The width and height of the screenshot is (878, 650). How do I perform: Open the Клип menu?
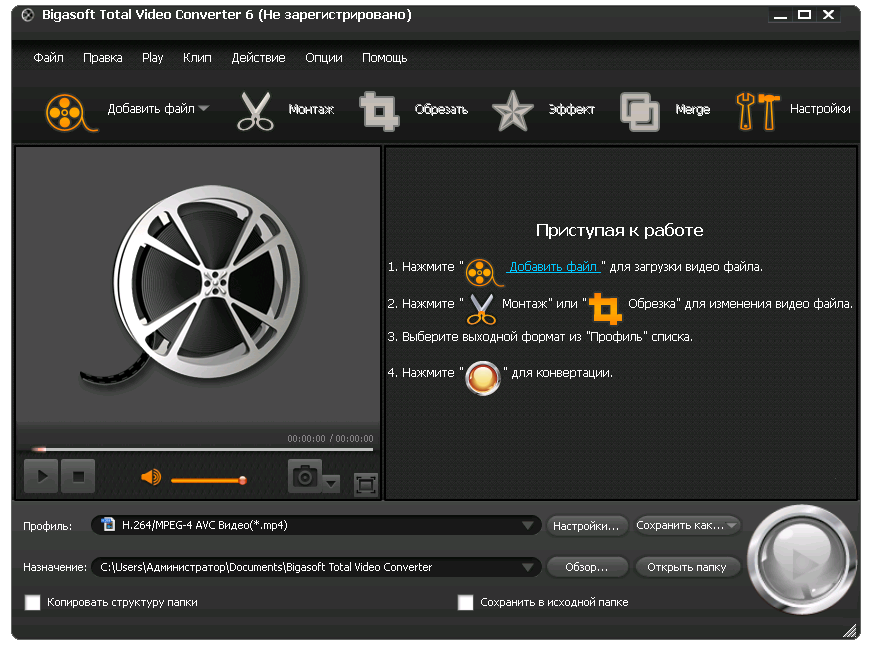pyautogui.click(x=197, y=58)
